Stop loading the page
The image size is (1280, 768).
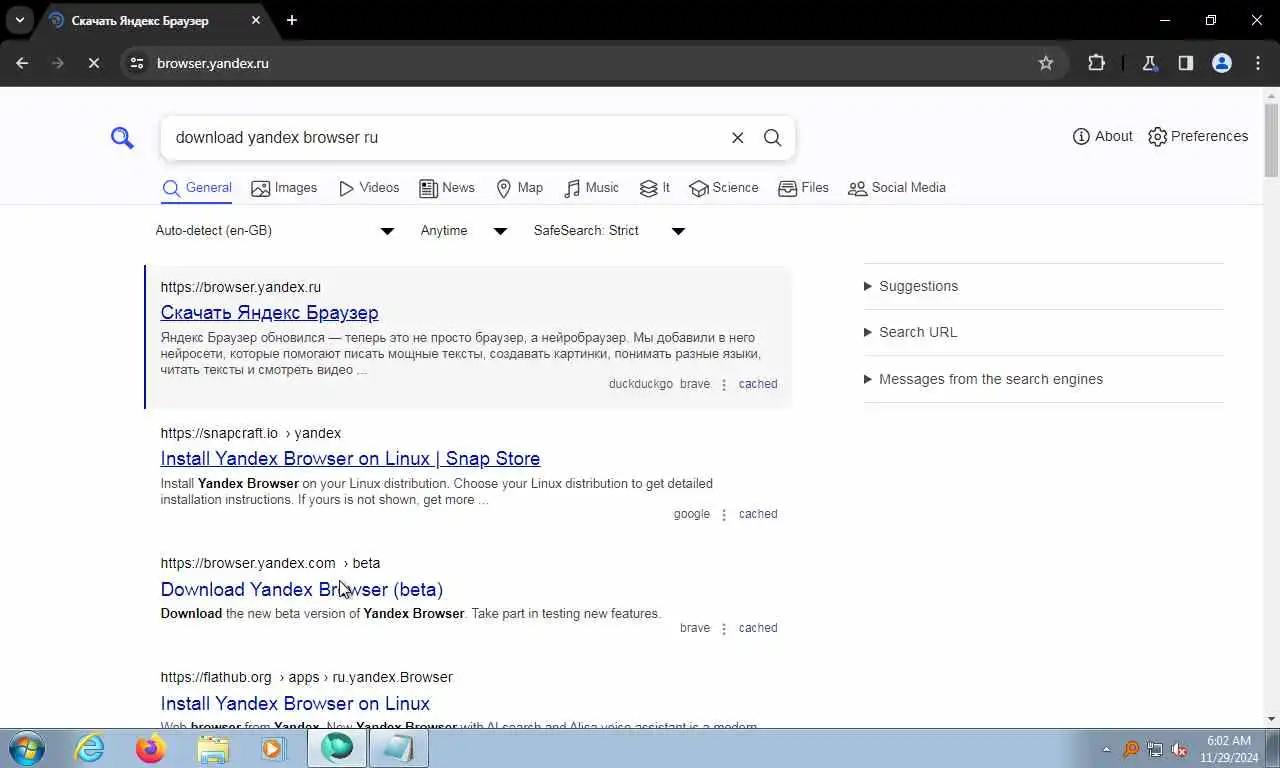pyautogui.click(x=93, y=63)
